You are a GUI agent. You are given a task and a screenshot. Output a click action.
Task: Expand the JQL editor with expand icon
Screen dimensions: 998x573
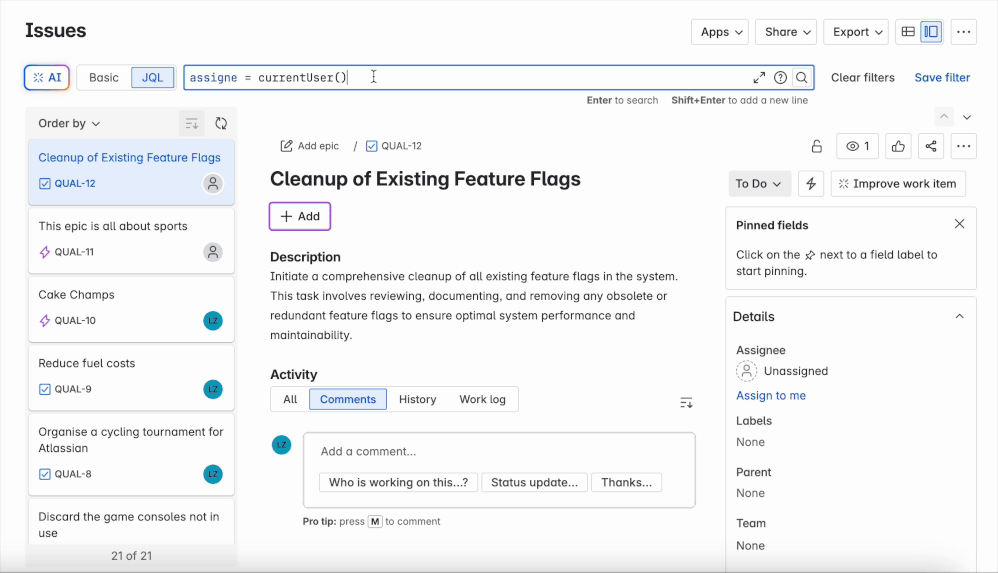(x=759, y=77)
